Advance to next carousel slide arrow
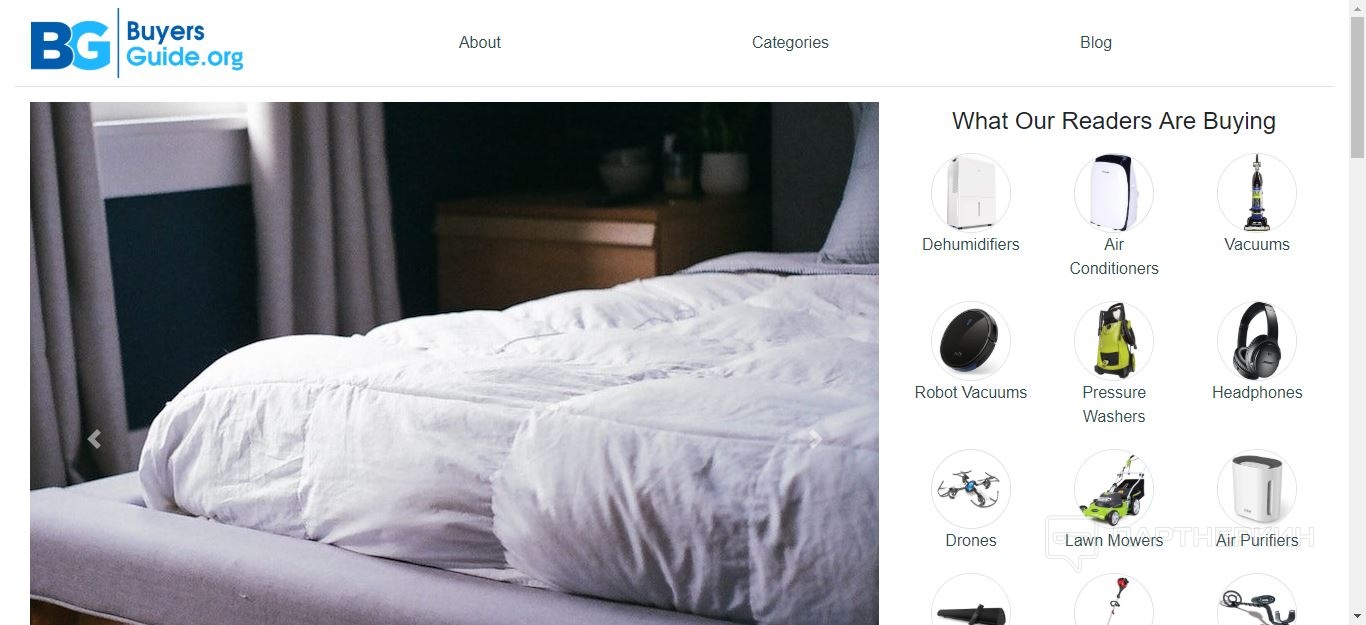1366x625 pixels. (x=815, y=438)
